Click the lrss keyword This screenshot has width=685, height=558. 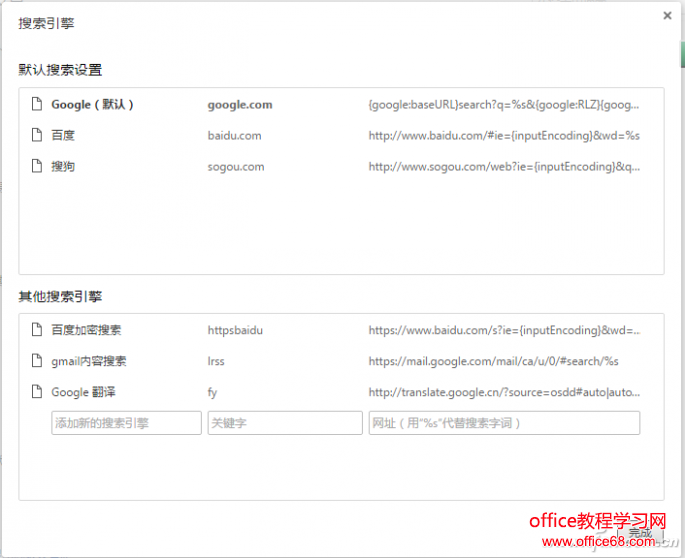[216, 361]
